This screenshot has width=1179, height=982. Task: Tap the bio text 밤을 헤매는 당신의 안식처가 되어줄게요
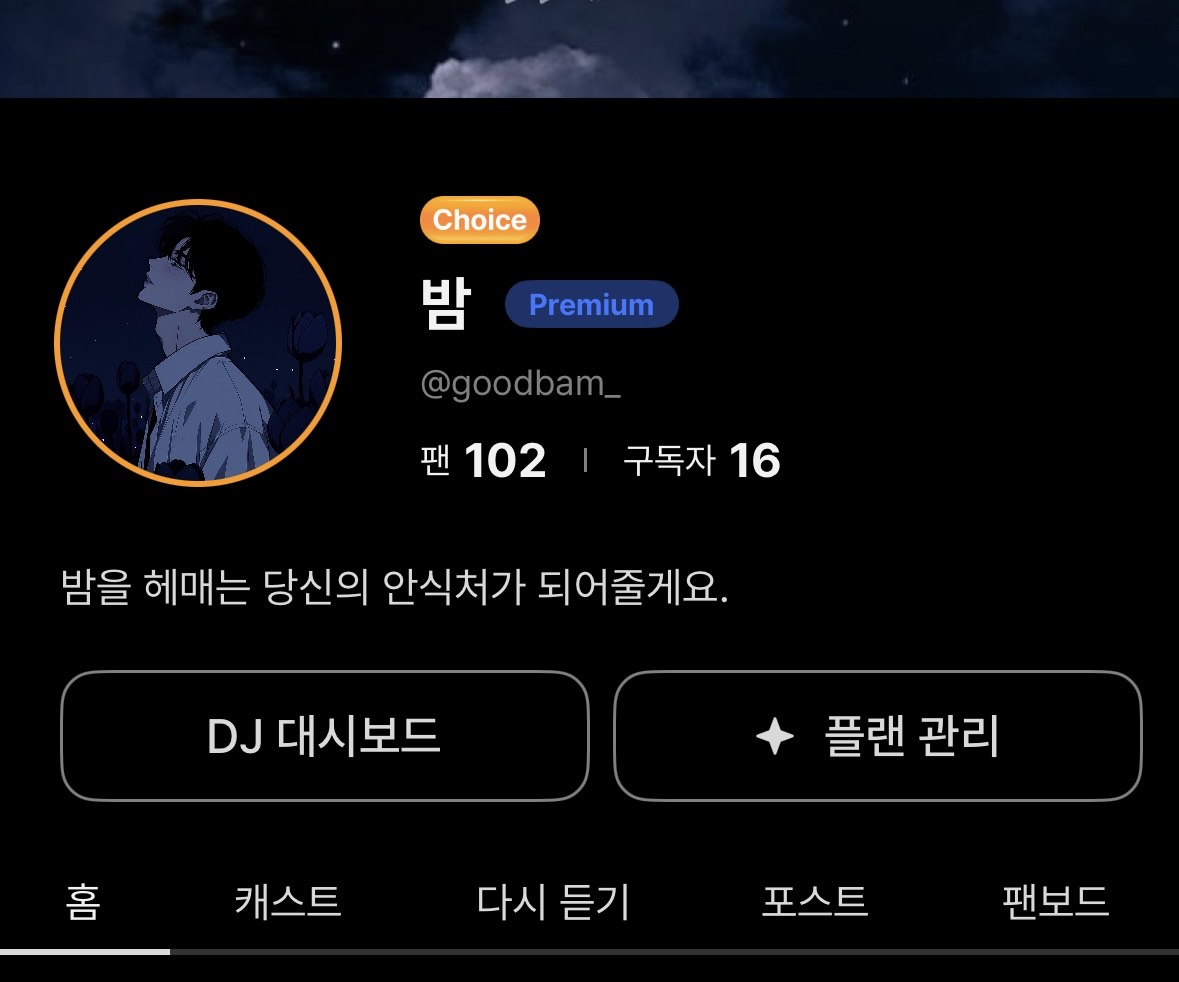click(x=395, y=587)
